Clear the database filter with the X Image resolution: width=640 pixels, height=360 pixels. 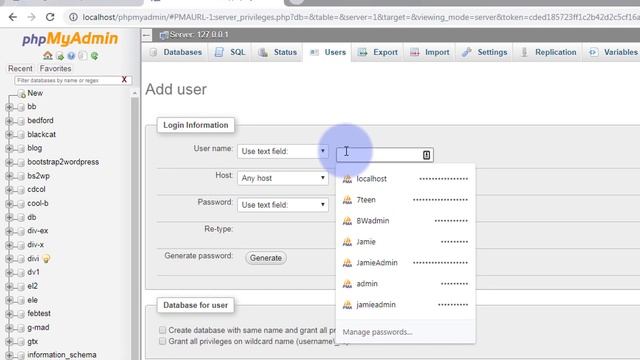pos(124,80)
